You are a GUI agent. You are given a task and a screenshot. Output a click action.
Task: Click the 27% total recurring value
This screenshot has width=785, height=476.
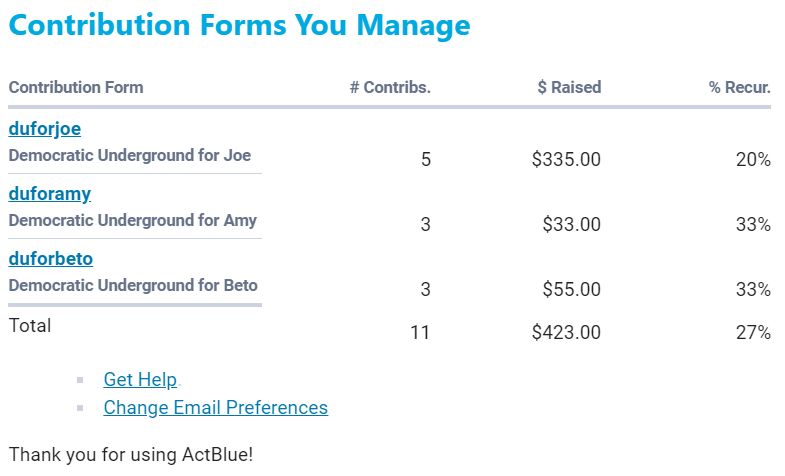753,332
